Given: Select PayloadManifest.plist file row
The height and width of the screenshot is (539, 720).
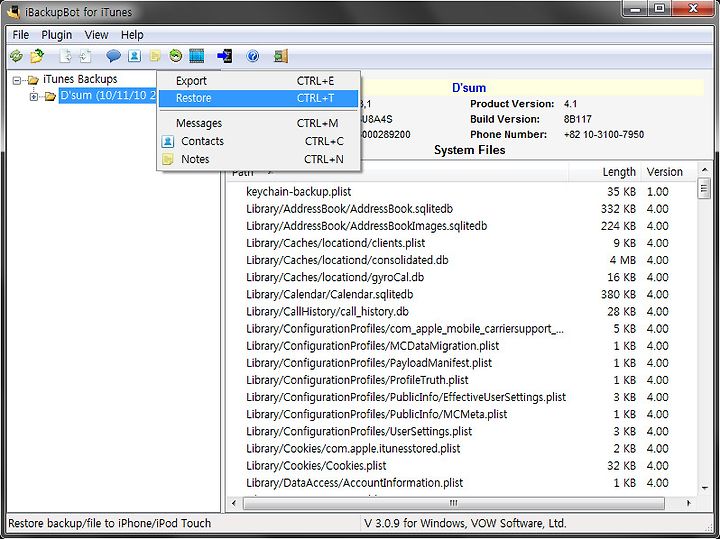Looking at the screenshot, I should (x=462, y=363).
